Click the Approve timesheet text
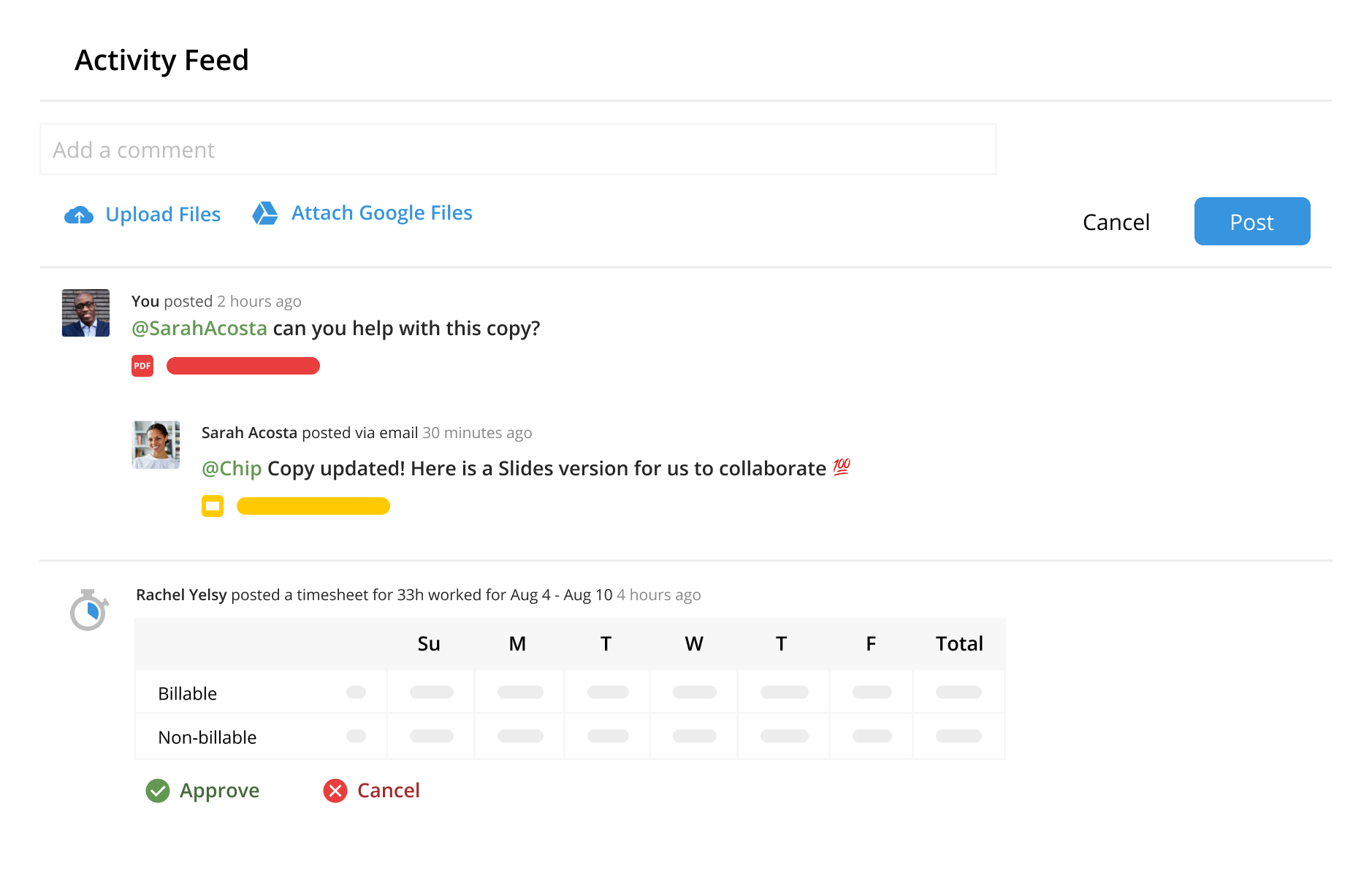The height and width of the screenshot is (874, 1372). [219, 791]
